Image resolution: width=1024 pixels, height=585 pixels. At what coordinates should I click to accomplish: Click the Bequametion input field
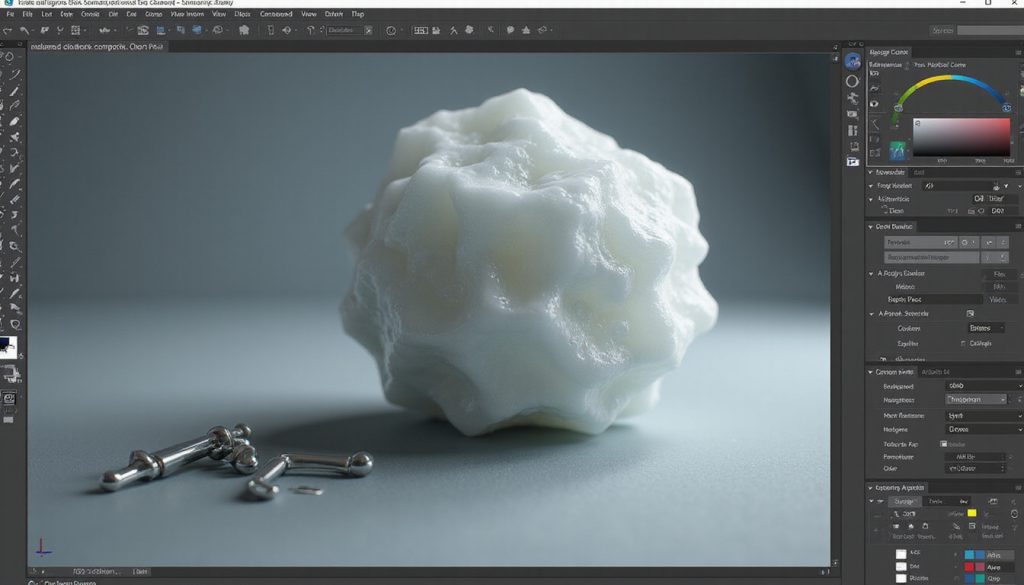[x=931, y=258]
